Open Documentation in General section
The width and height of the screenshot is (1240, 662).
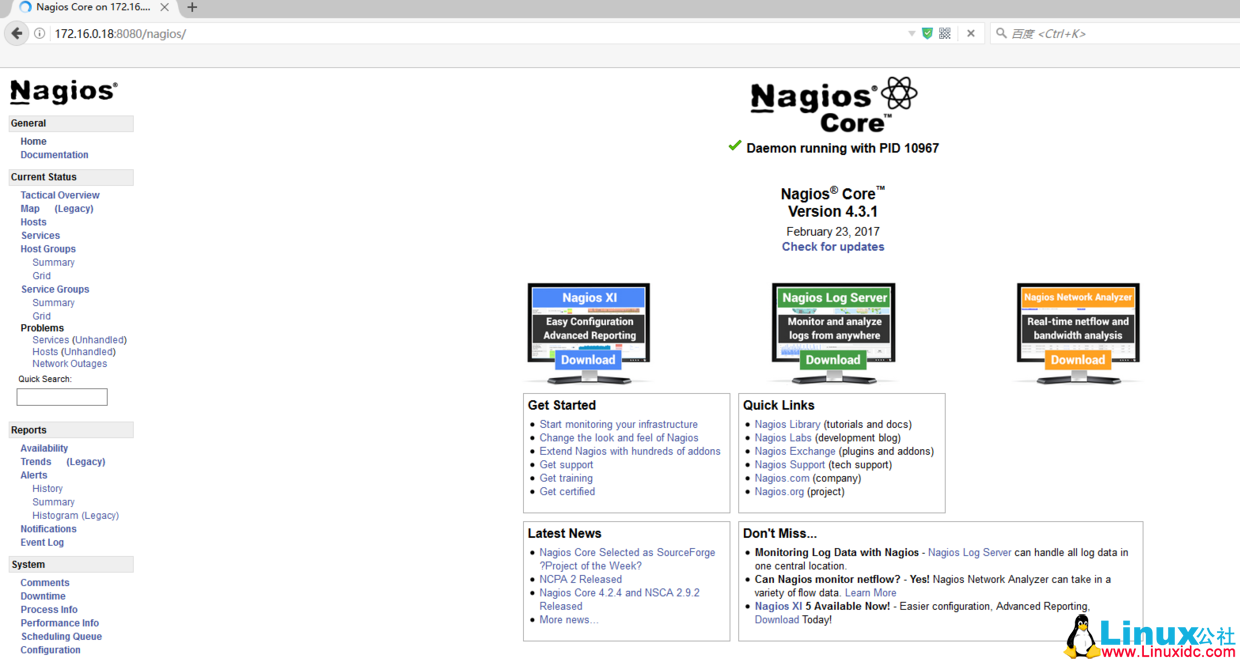tap(54, 155)
